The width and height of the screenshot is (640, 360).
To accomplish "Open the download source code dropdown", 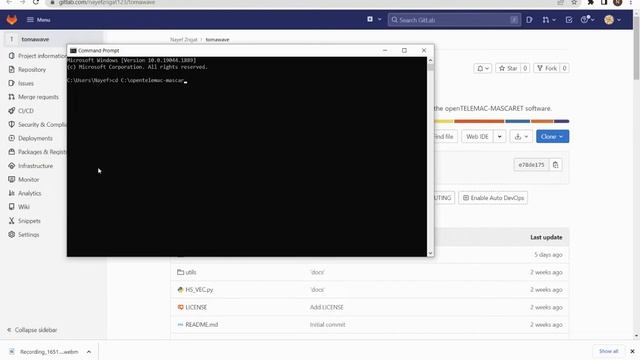I will click(x=521, y=136).
